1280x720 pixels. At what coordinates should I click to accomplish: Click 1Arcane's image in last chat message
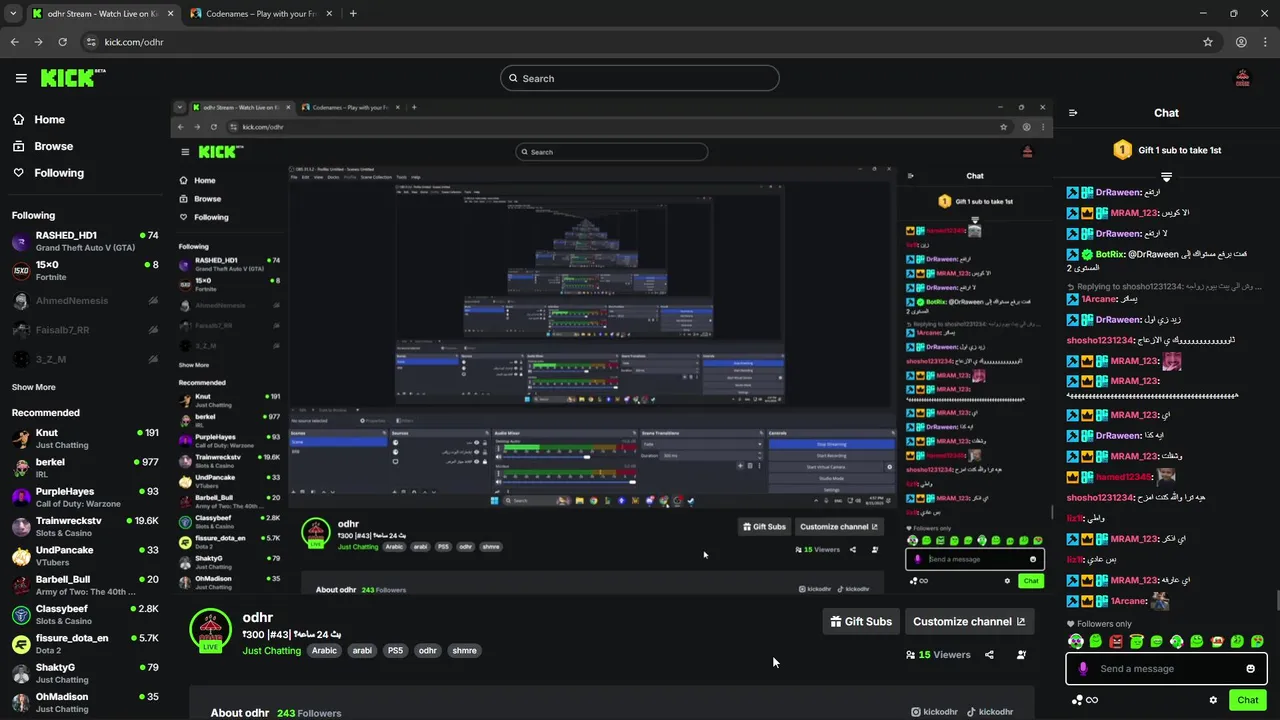pyautogui.click(x=1160, y=600)
